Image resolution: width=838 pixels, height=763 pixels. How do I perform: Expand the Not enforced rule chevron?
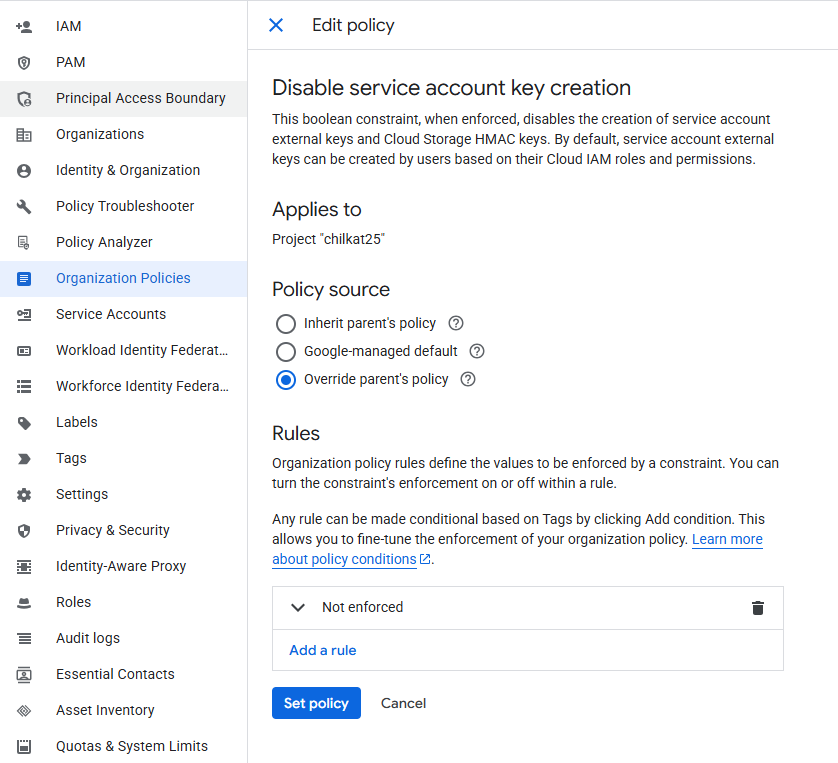point(298,608)
